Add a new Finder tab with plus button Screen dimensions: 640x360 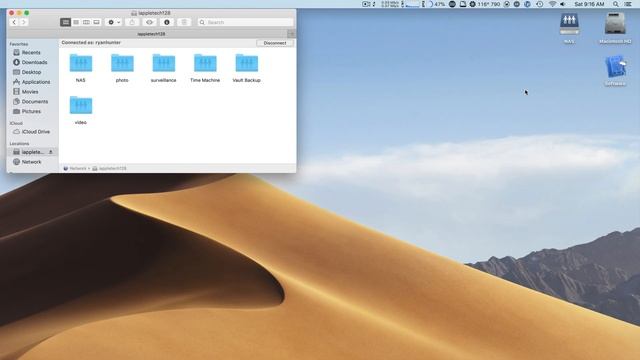point(291,34)
